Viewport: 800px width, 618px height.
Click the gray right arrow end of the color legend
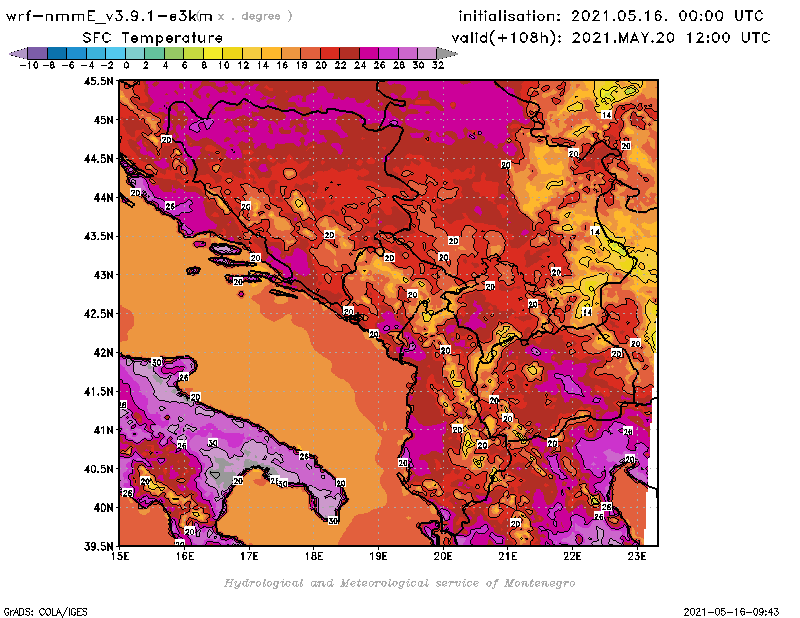pyautogui.click(x=447, y=53)
